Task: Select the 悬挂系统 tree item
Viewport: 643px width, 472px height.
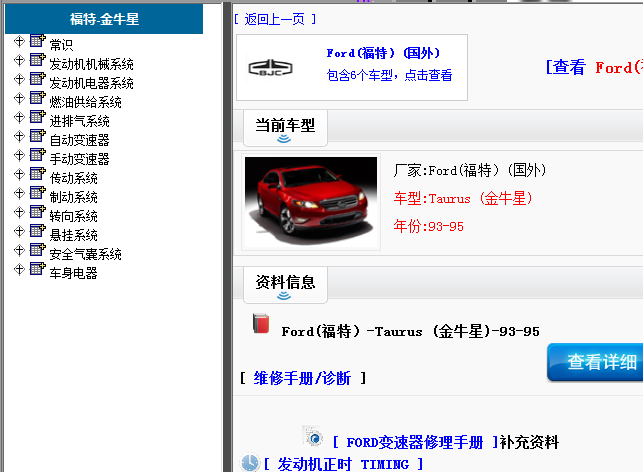Action: coord(73,235)
